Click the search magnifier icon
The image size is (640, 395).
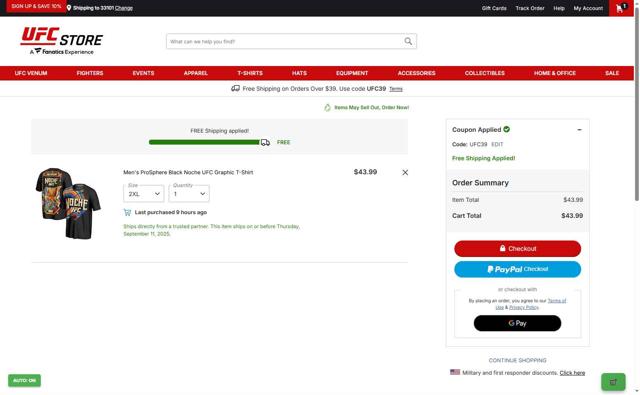[x=408, y=41]
